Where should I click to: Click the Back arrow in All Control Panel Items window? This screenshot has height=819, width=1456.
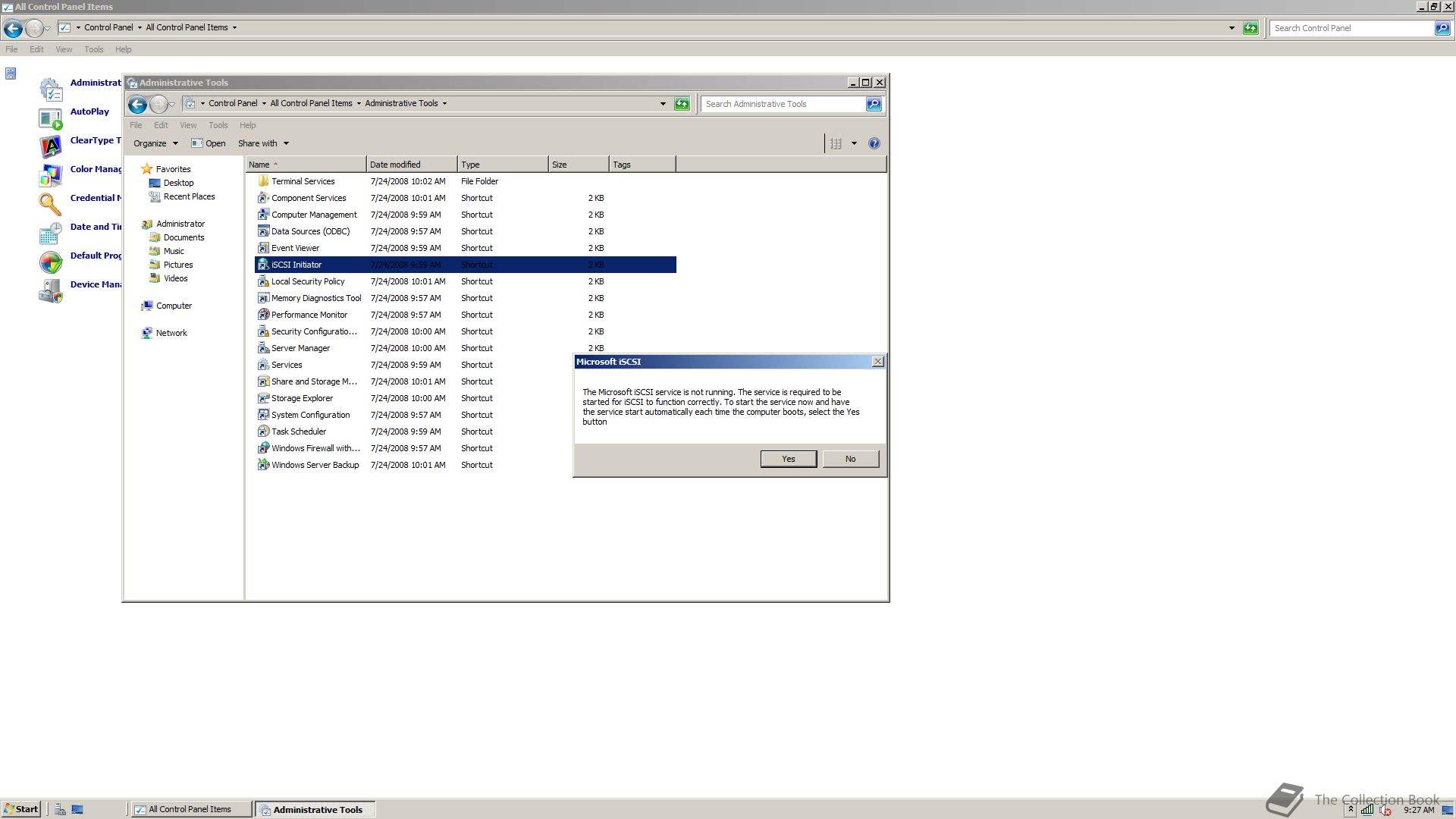click(x=13, y=28)
